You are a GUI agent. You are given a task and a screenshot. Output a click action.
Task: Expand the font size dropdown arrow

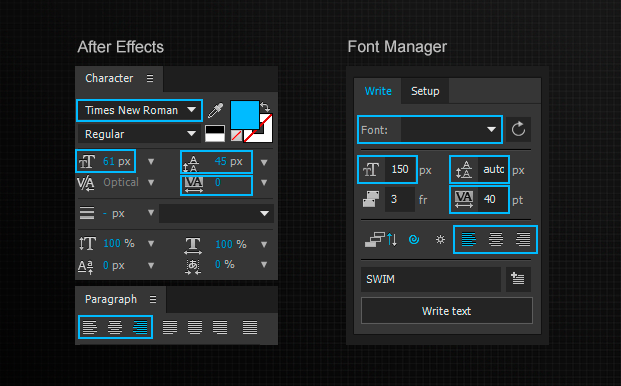(x=151, y=162)
